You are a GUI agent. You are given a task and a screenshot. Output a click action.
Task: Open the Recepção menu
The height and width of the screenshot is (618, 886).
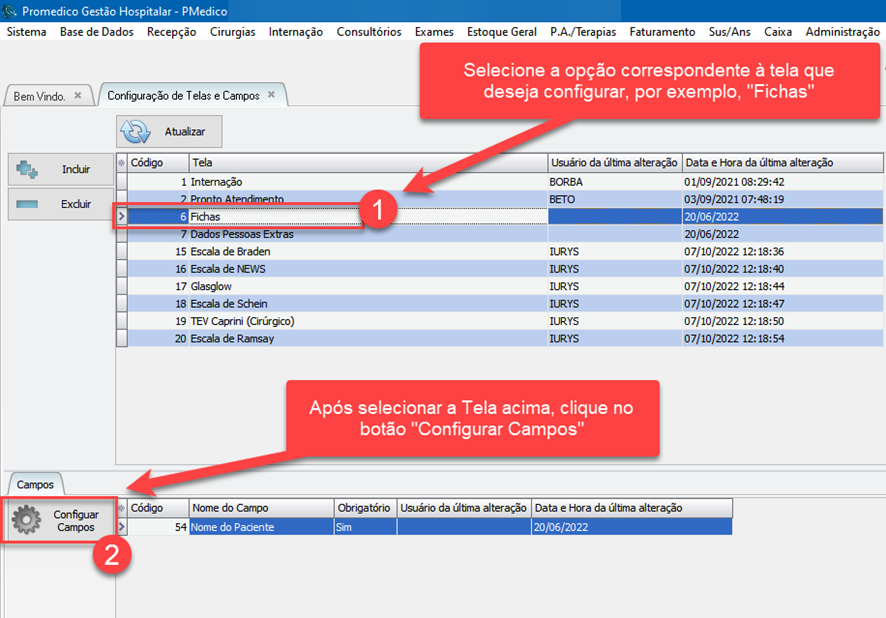(171, 32)
